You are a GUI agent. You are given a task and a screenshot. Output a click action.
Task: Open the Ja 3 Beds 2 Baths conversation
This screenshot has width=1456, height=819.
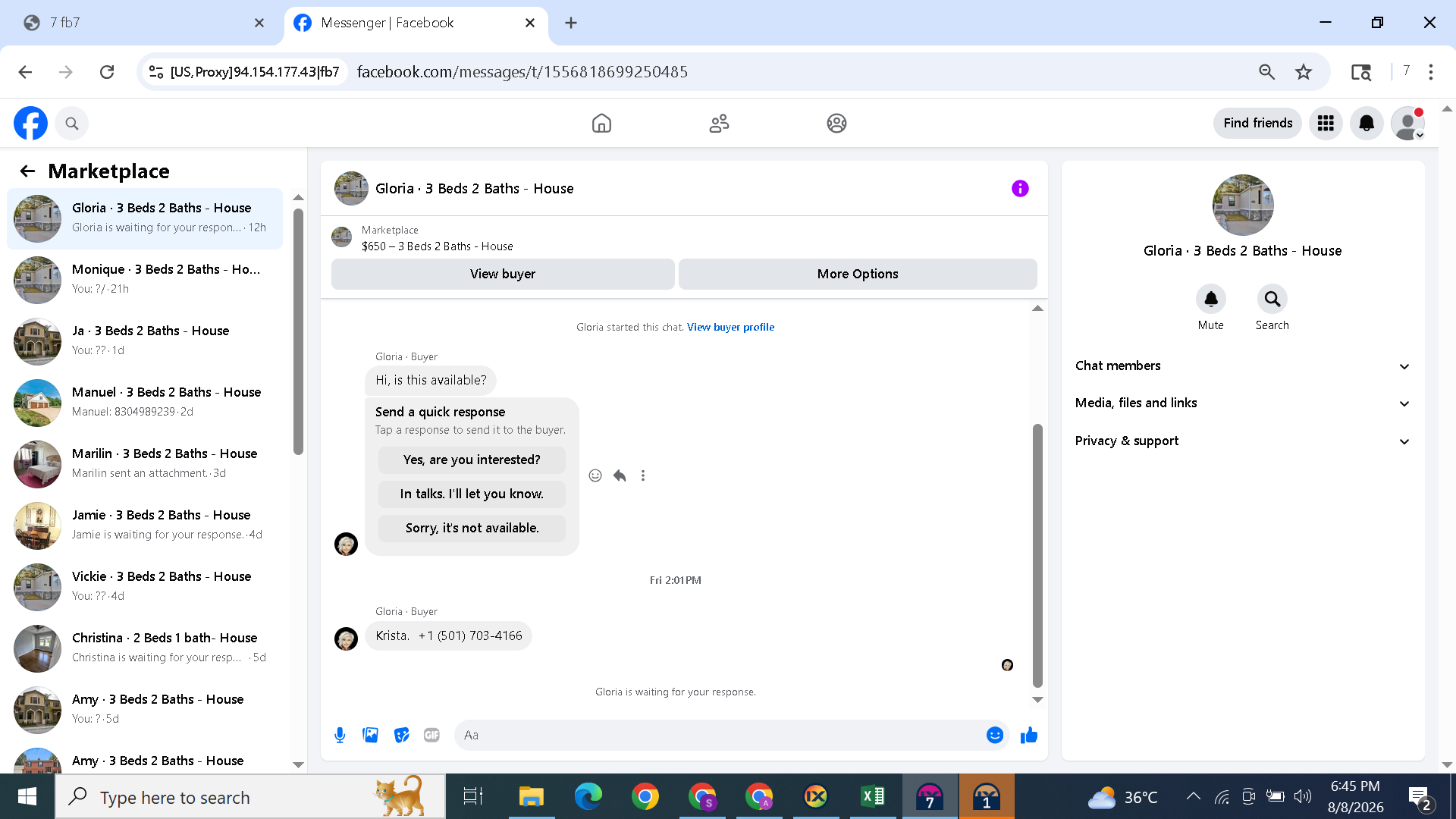pos(145,340)
